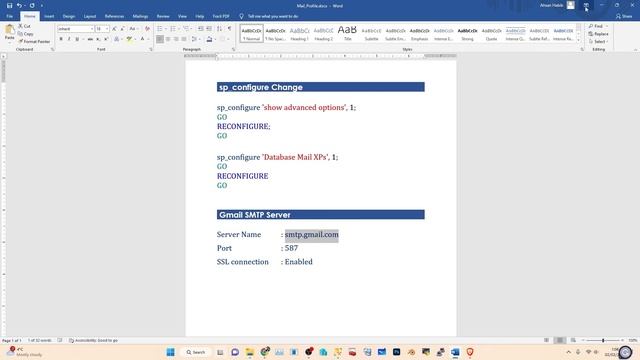Open the Select dropdown in Editing
Viewport: 640px width, 360px height.
click(599, 42)
